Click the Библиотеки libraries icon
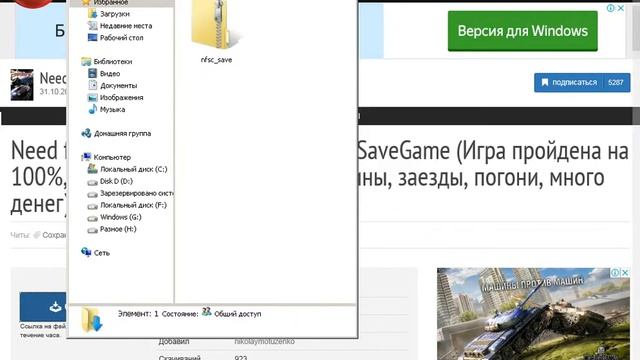 click(x=86, y=62)
